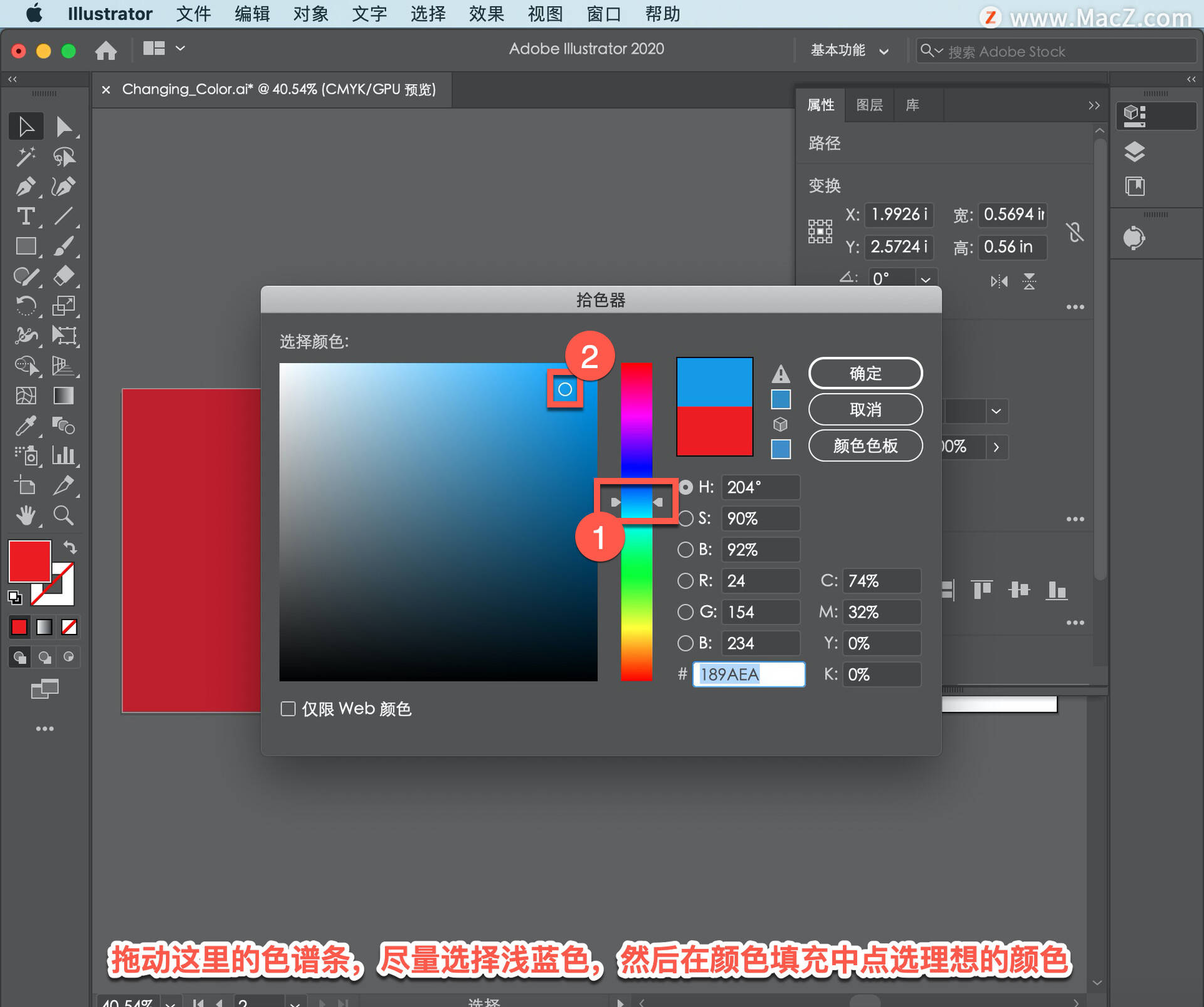Expand Adobe Stock search options dropdown

[932, 50]
